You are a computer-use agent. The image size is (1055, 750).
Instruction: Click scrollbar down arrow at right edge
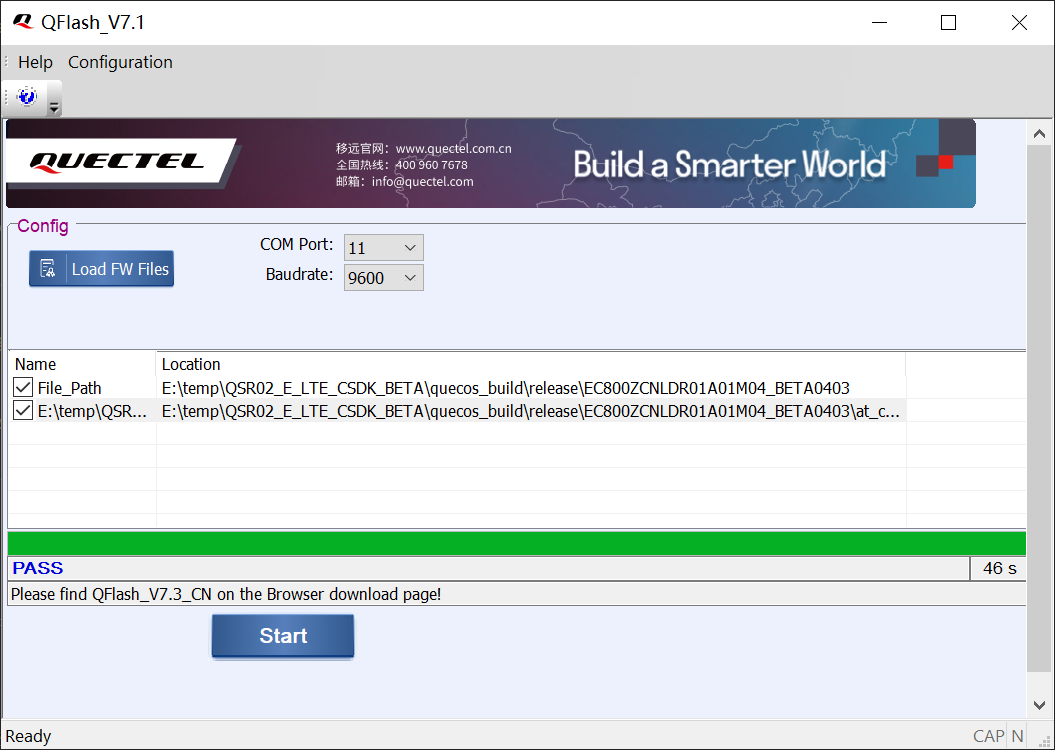1040,706
